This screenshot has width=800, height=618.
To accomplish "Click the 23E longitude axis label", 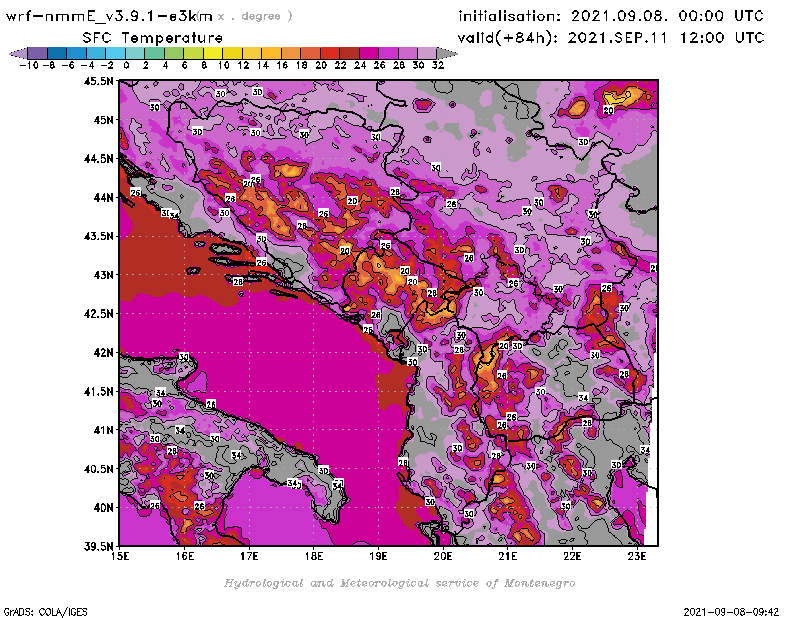I will (x=636, y=556).
